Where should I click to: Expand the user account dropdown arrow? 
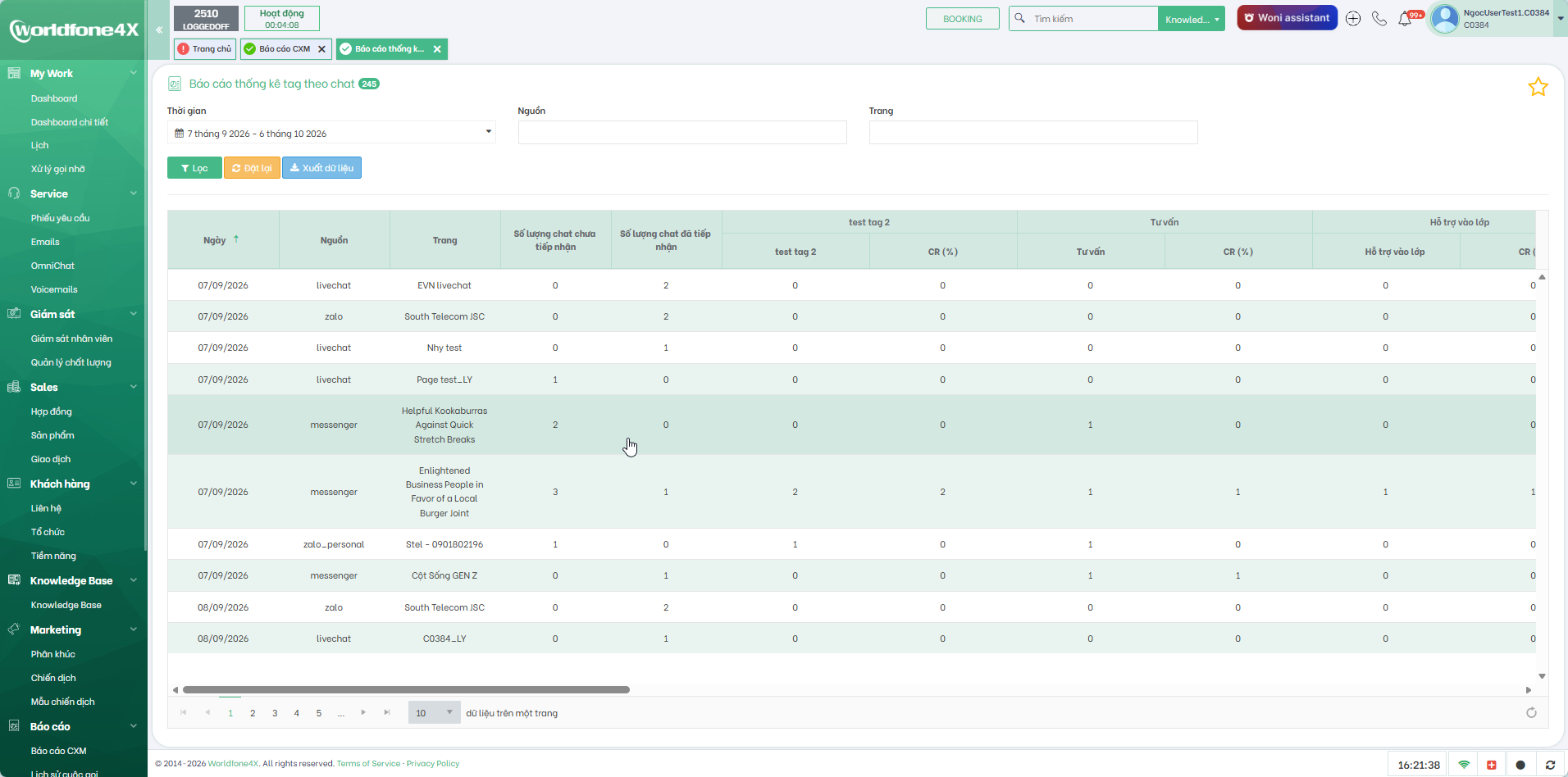tap(1560, 19)
